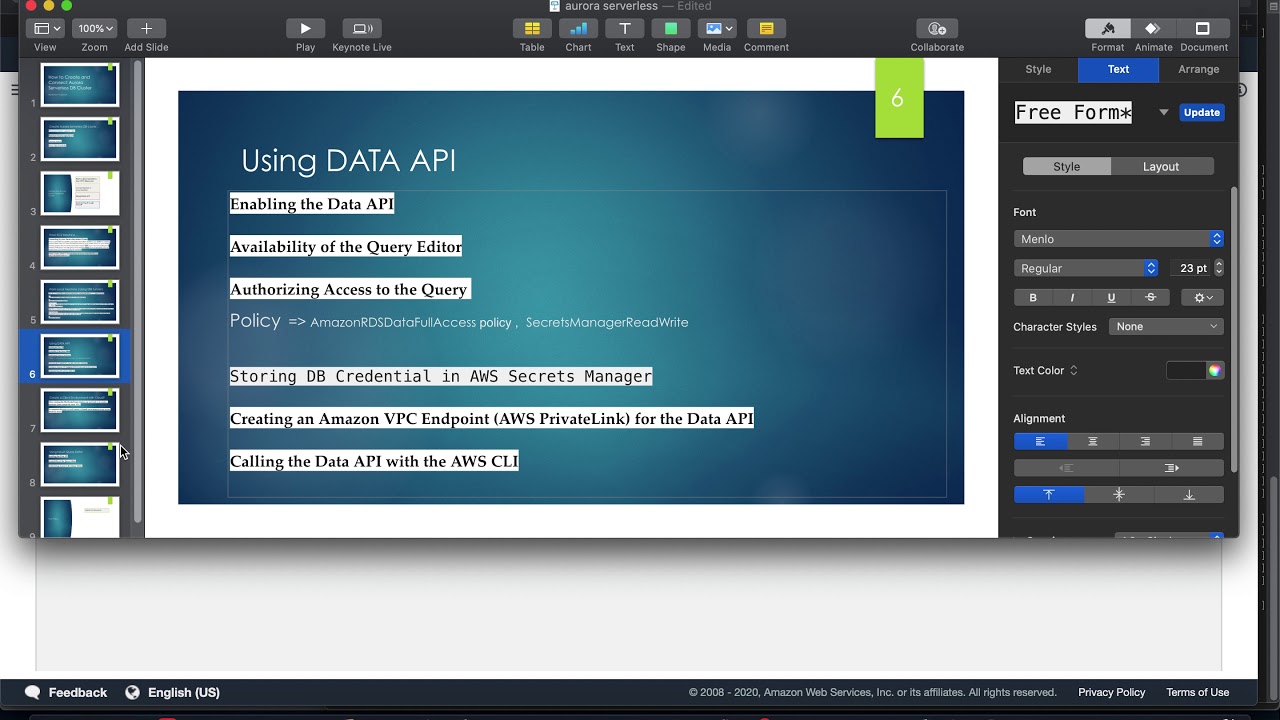Select the Style segment under Text
The width and height of the screenshot is (1280, 720).
click(x=1067, y=167)
